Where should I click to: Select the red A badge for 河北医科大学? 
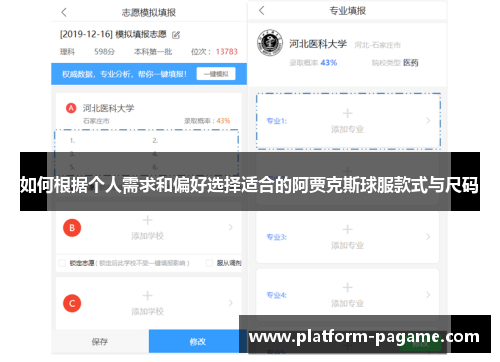pos(71,108)
